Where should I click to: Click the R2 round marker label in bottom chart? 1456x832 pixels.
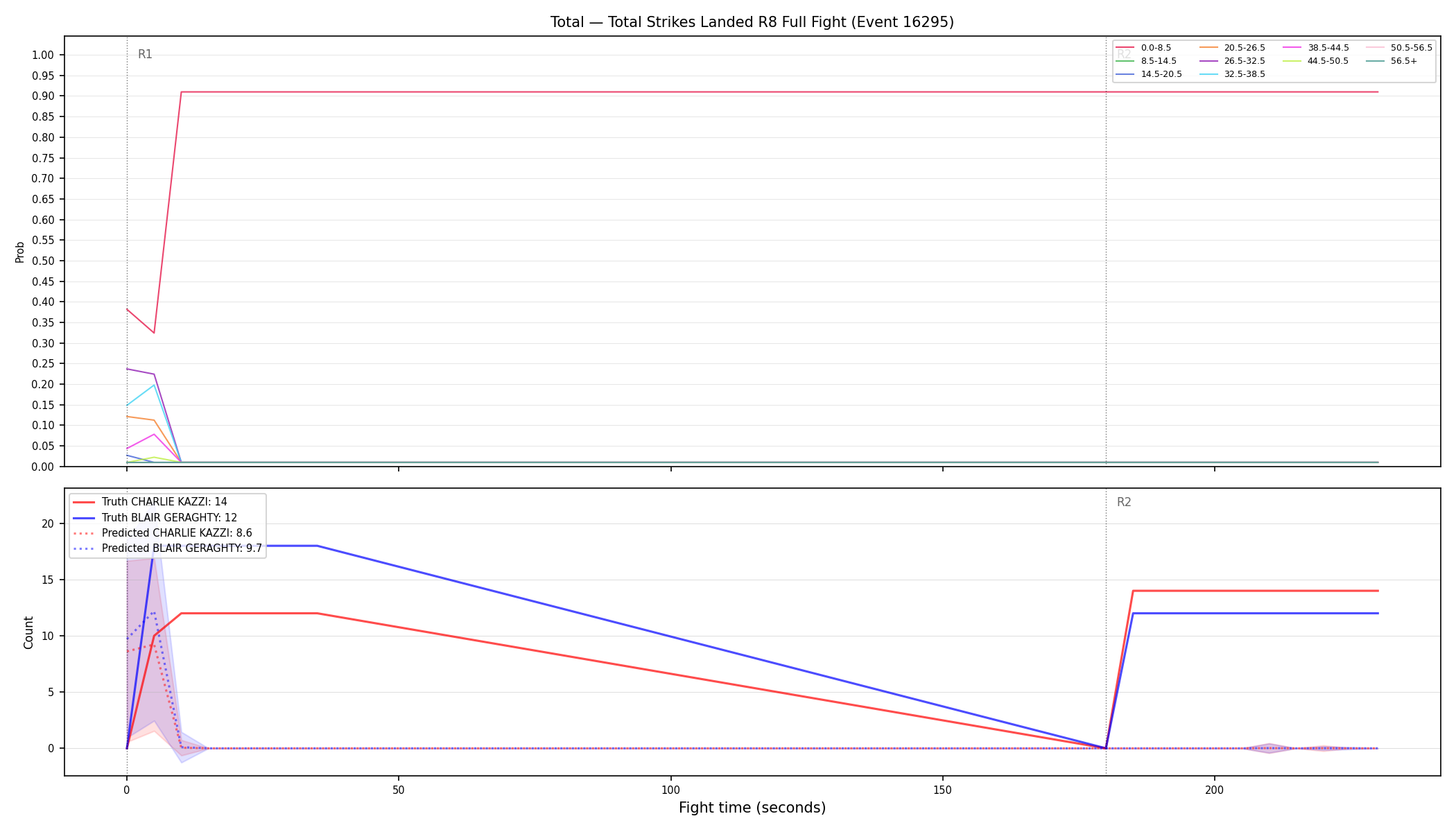(1124, 502)
